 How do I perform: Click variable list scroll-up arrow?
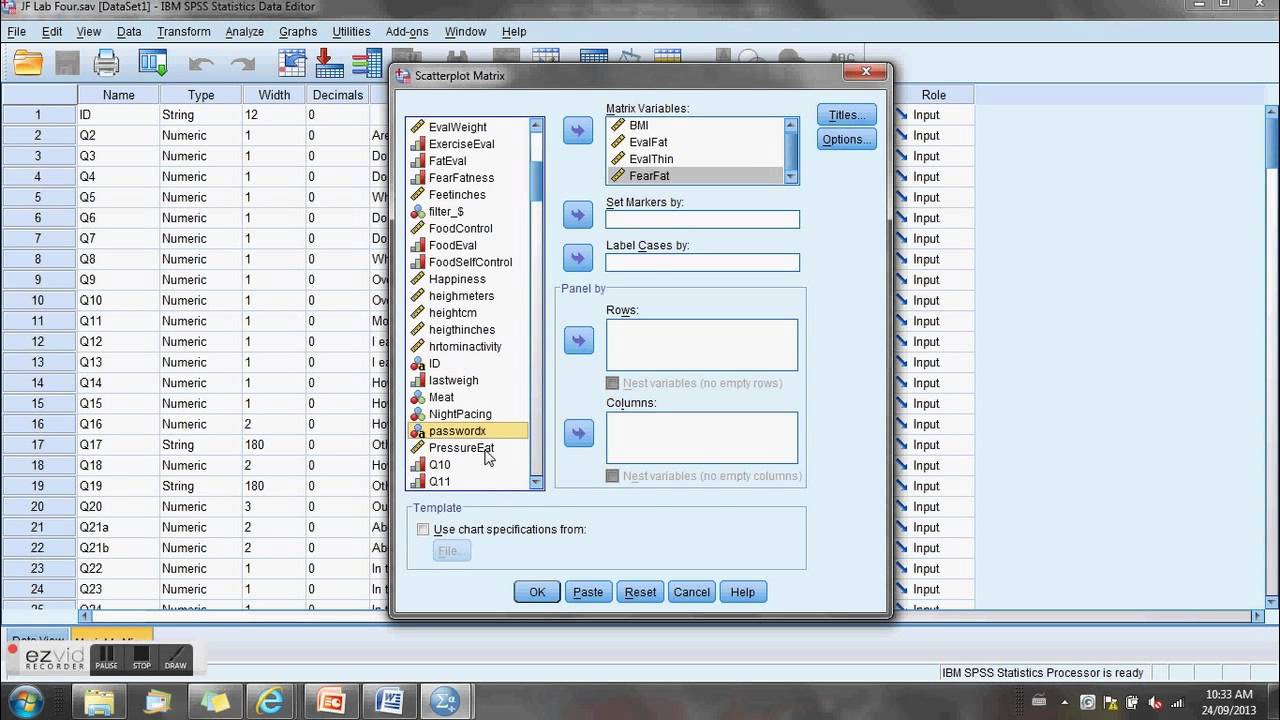[537, 125]
